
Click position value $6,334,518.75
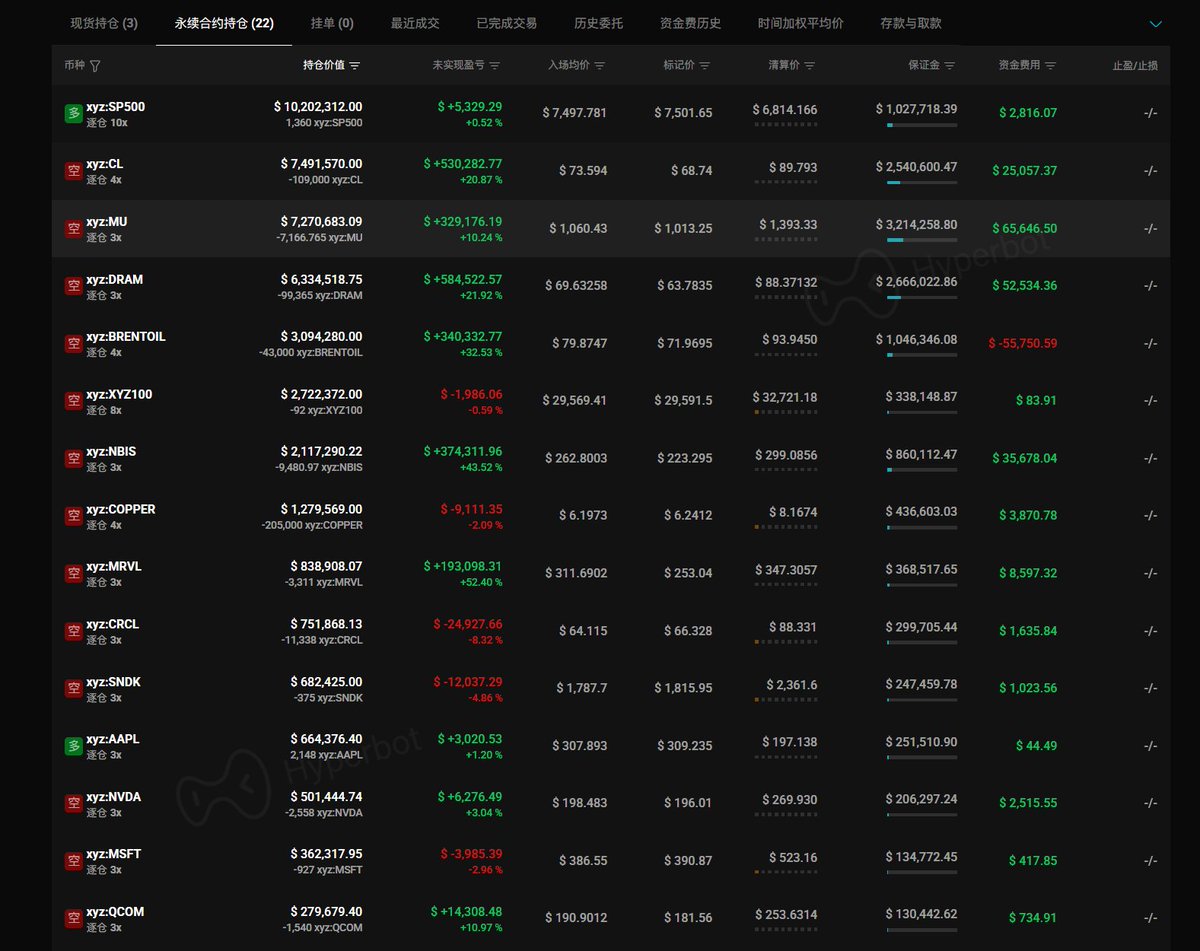click(x=321, y=279)
